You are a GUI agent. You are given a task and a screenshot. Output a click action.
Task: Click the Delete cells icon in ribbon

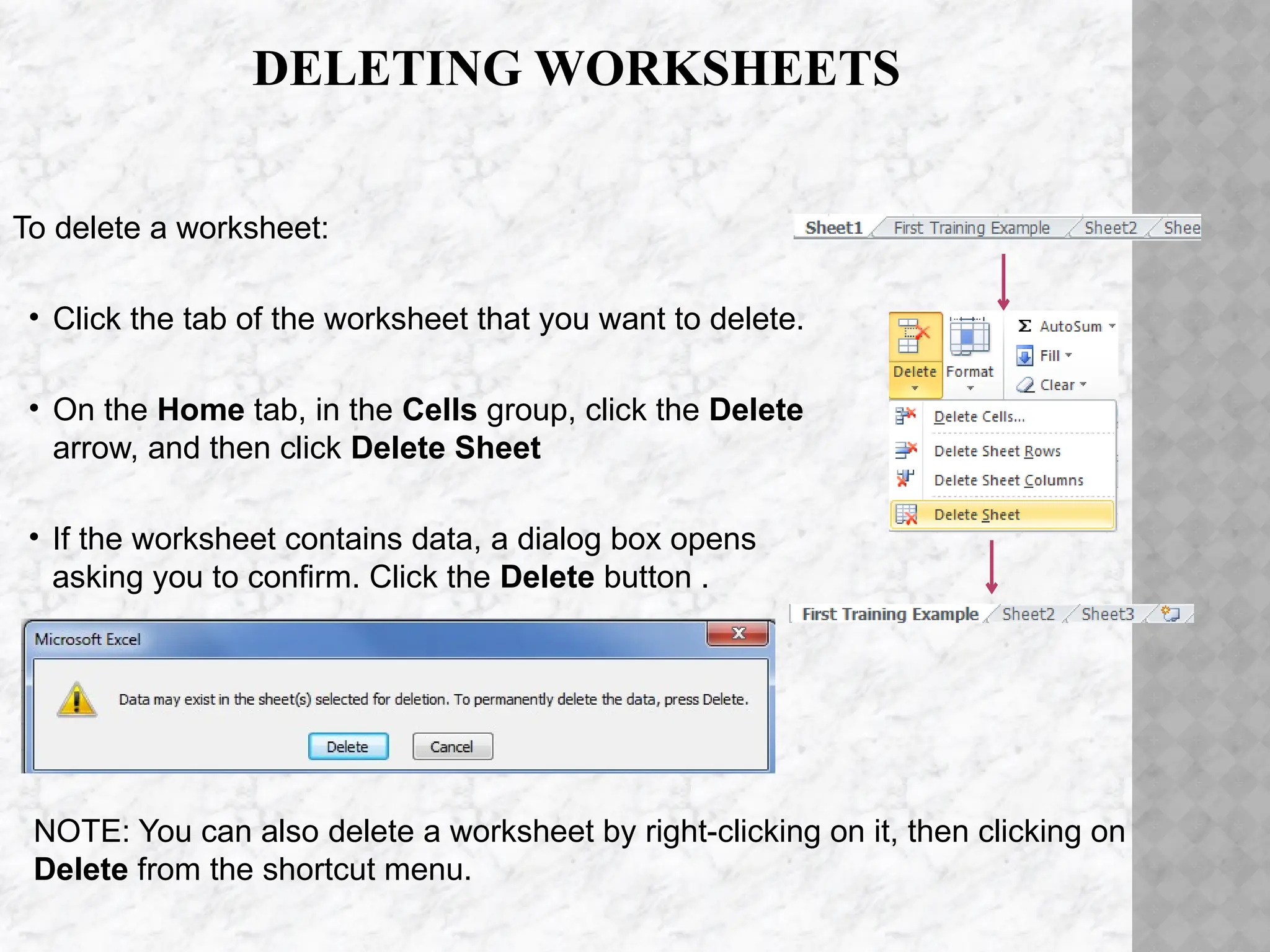913,337
